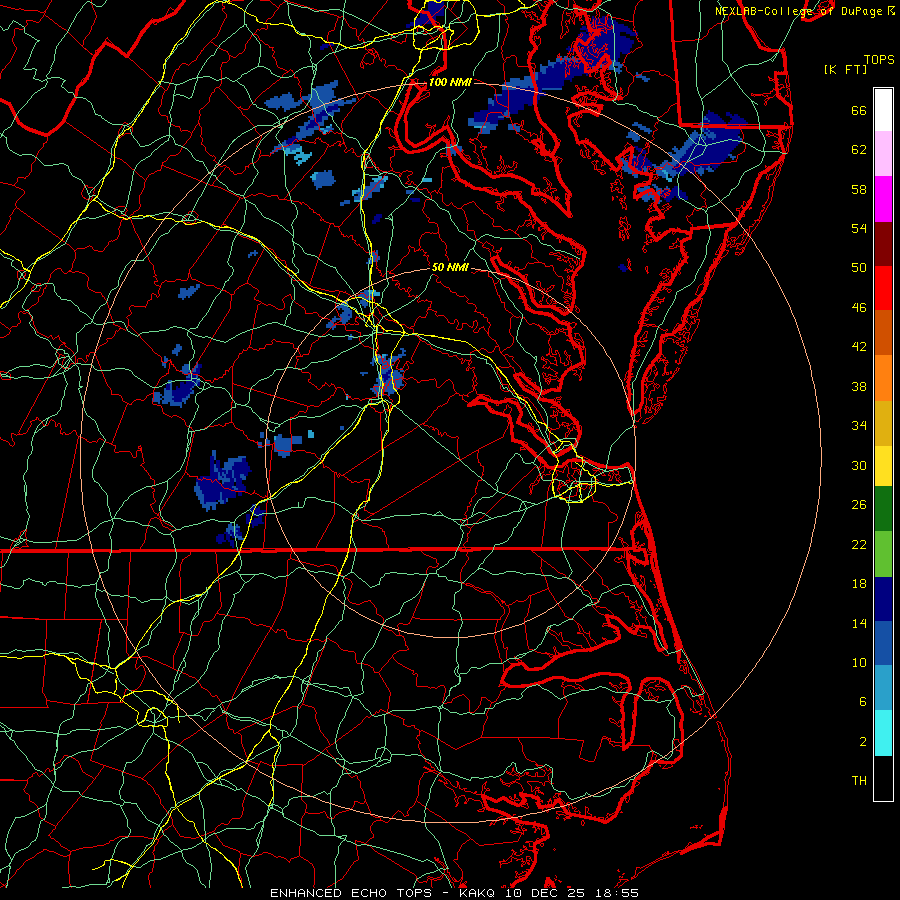The height and width of the screenshot is (900, 900).
Task: Click the "22" legend value
Action: pos(859,545)
